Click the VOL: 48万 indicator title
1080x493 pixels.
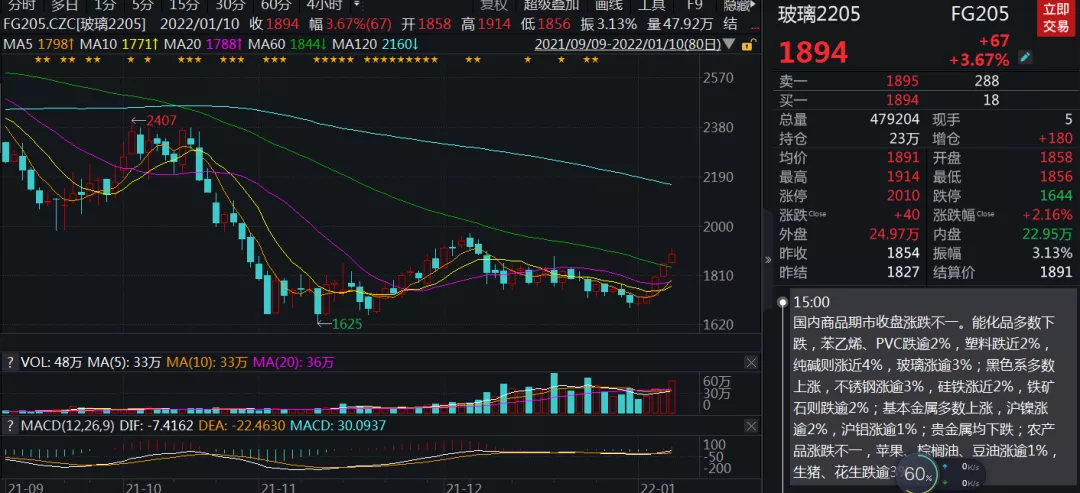coord(54,362)
